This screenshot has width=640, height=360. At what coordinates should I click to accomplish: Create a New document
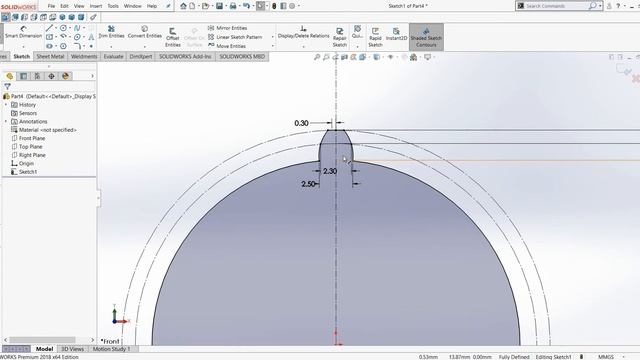192,6
